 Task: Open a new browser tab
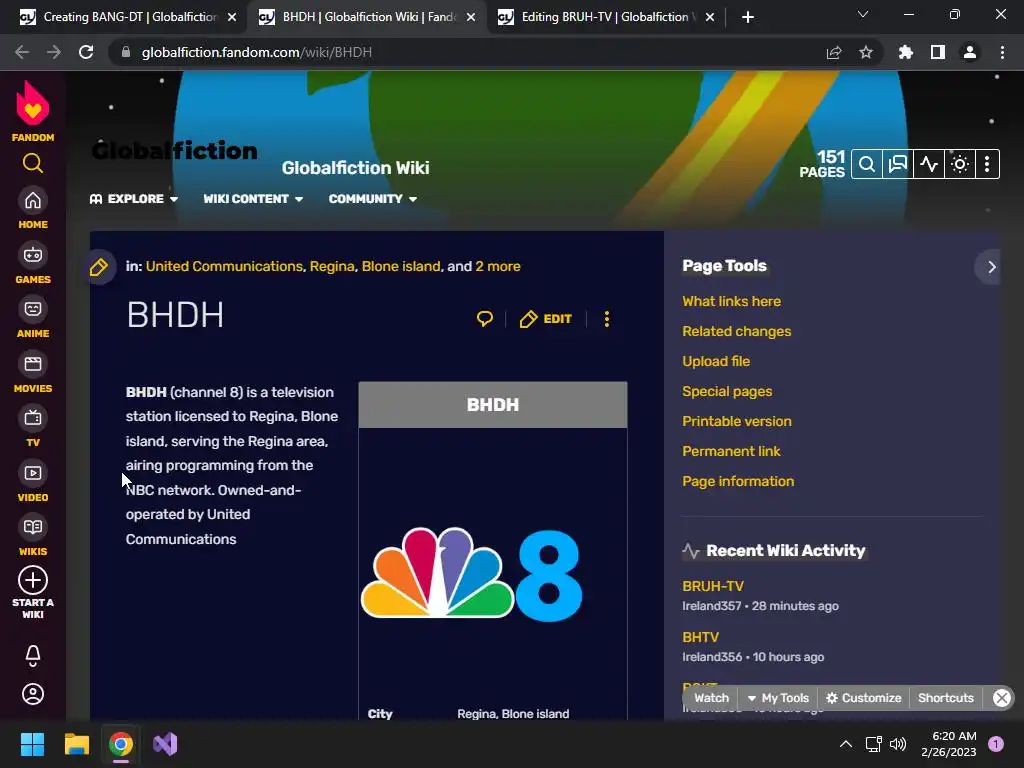(x=748, y=17)
